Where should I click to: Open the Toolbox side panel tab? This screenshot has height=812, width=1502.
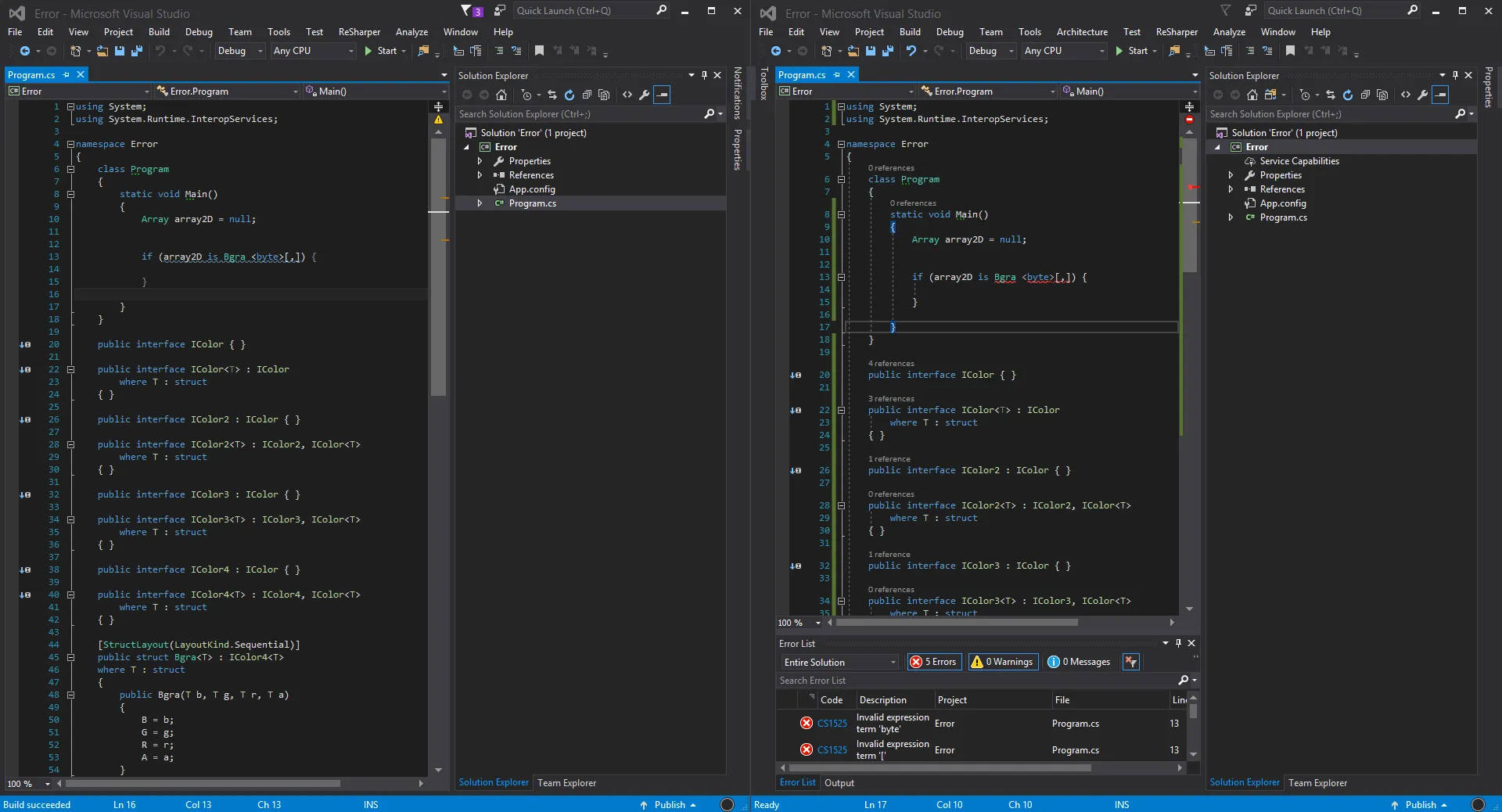pos(764,84)
